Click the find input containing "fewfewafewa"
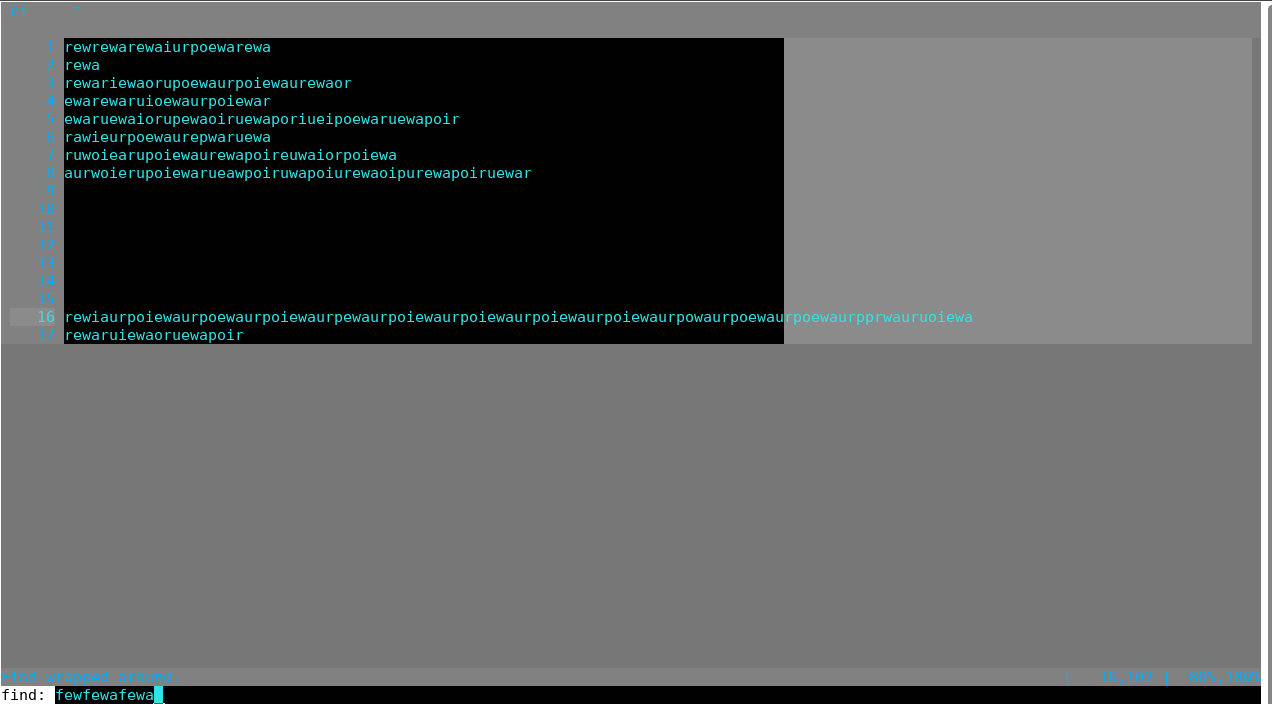This screenshot has width=1272, height=704. 658,695
